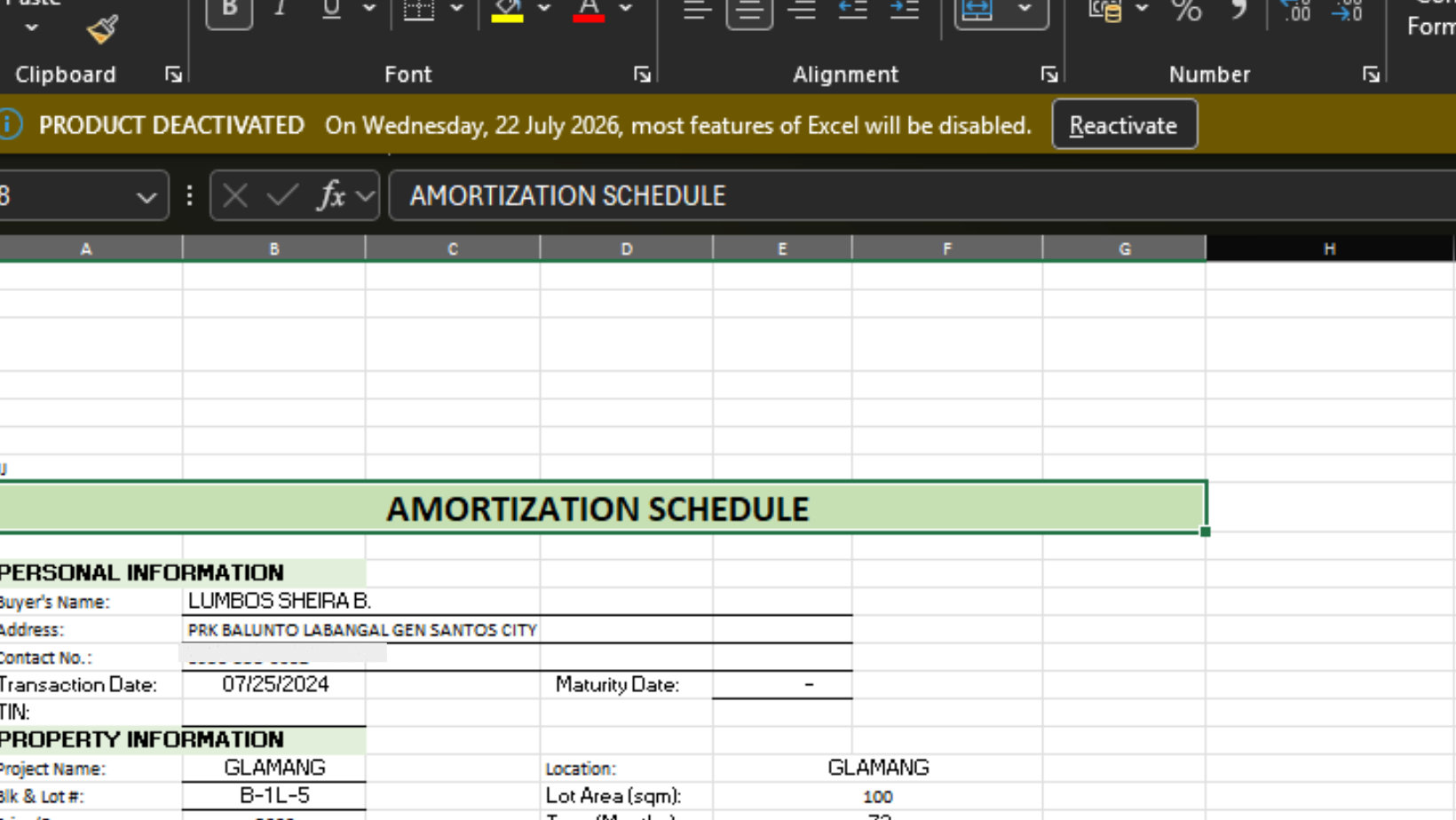
Task: Select column G header
Action: click(x=1124, y=248)
